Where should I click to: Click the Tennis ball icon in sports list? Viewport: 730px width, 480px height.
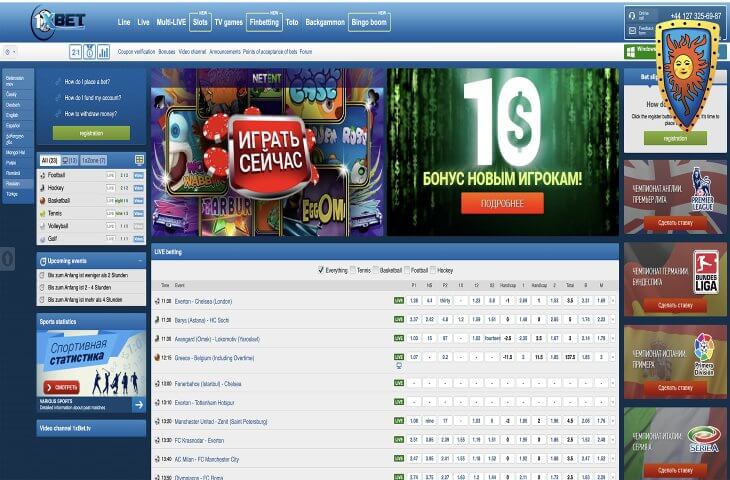pyautogui.click(x=43, y=213)
